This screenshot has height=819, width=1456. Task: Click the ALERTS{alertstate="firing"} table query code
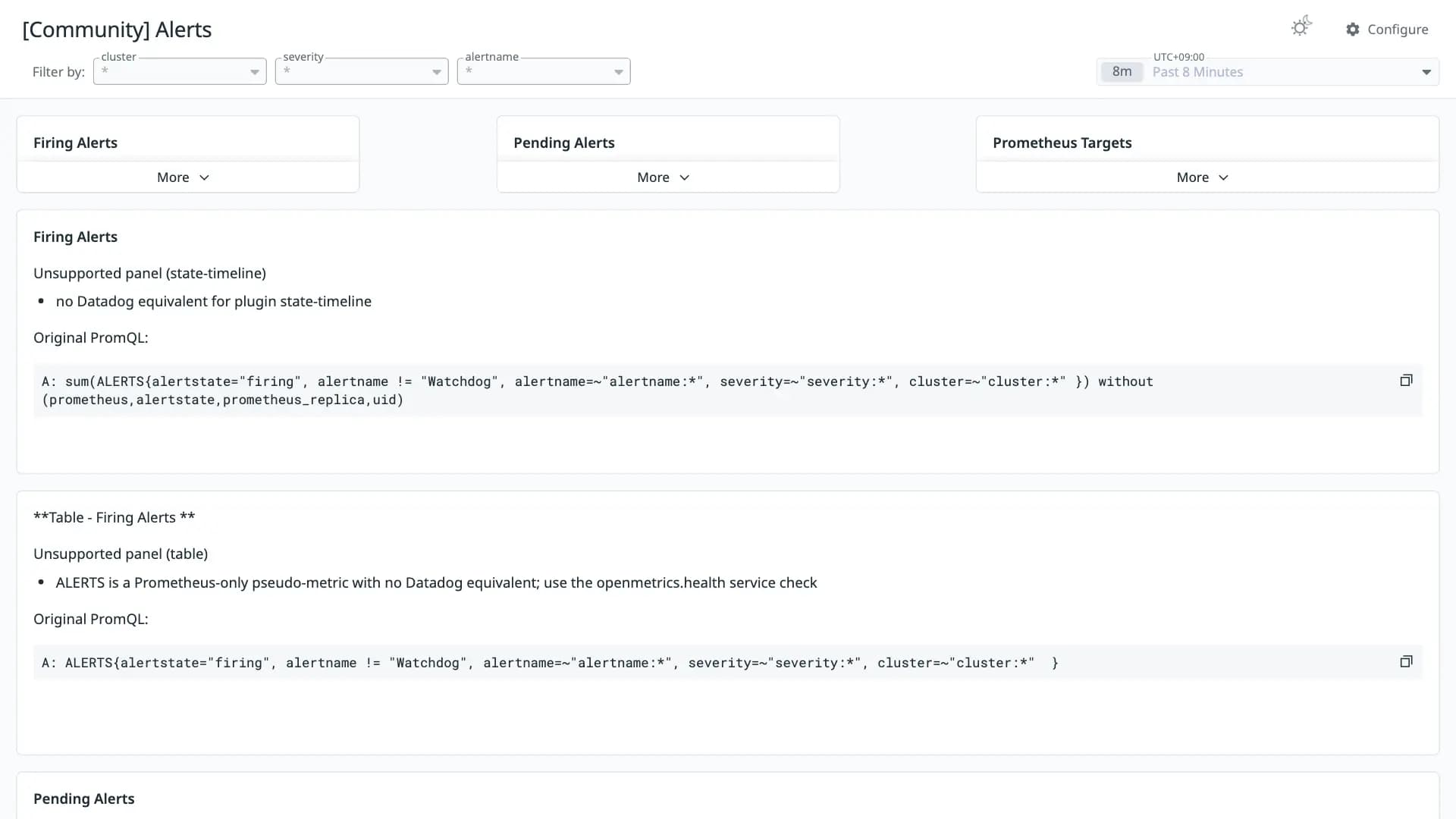click(x=728, y=663)
